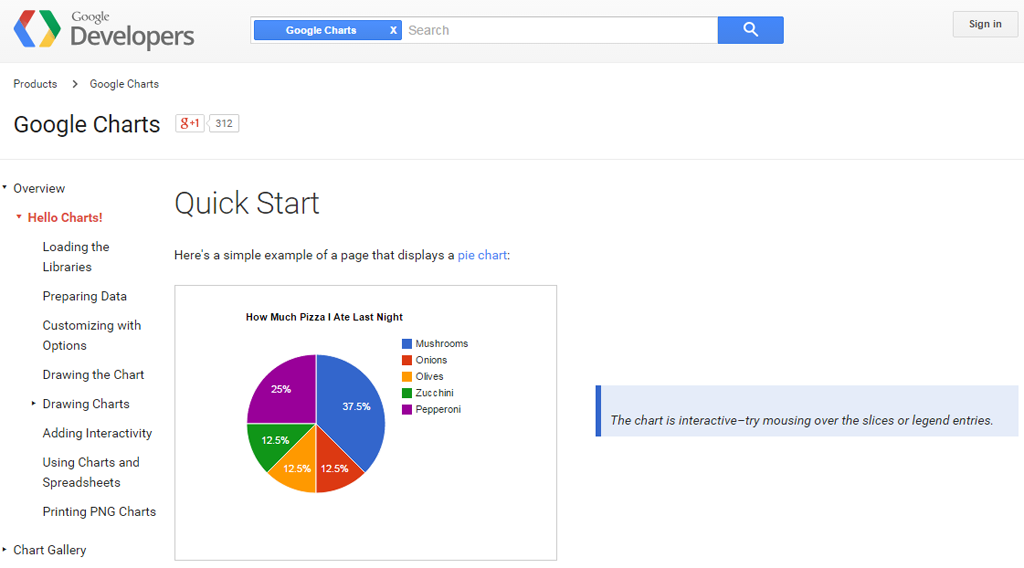Open Adding Interactivity sidebar item

pyautogui.click(x=97, y=434)
